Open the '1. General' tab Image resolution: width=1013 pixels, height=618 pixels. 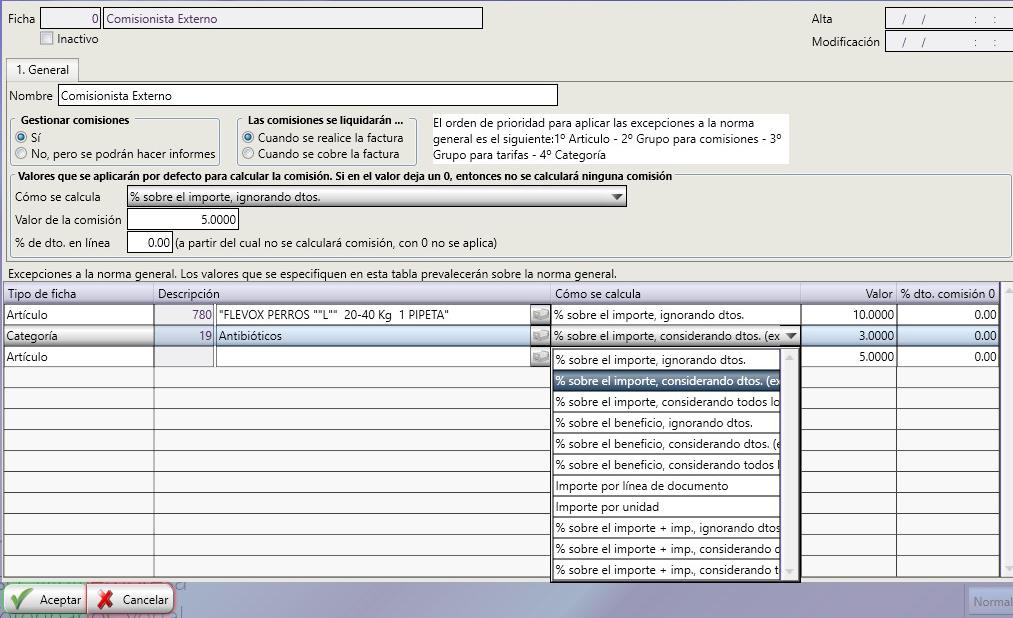click(x=43, y=70)
